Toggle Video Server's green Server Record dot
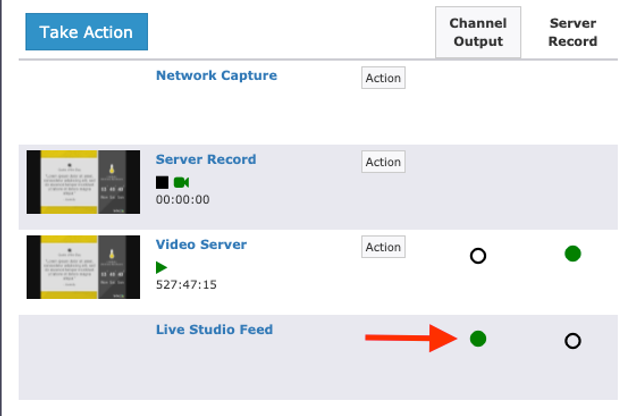 [573, 254]
